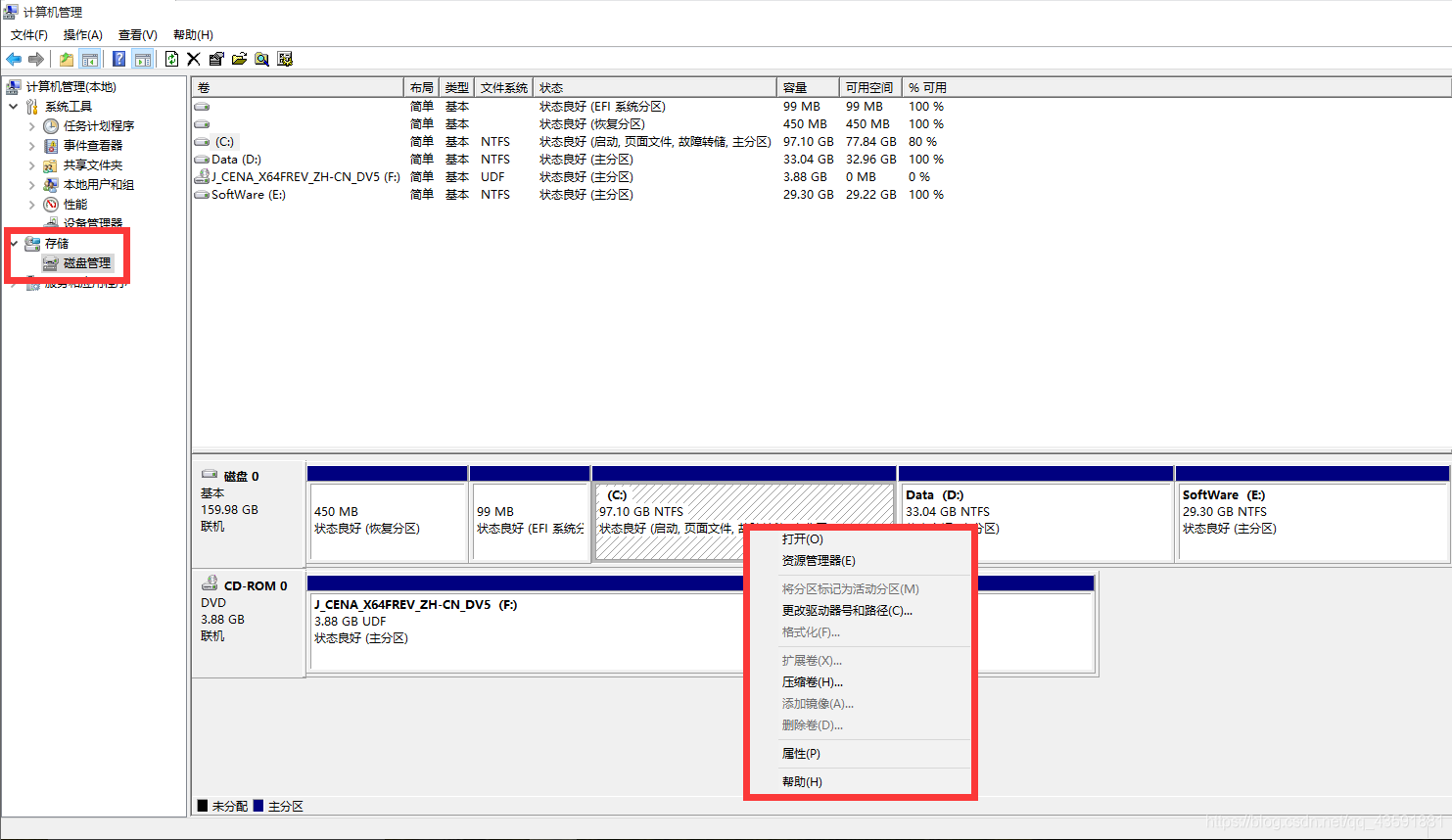Expand the 任务计划程序 node

tap(31, 126)
